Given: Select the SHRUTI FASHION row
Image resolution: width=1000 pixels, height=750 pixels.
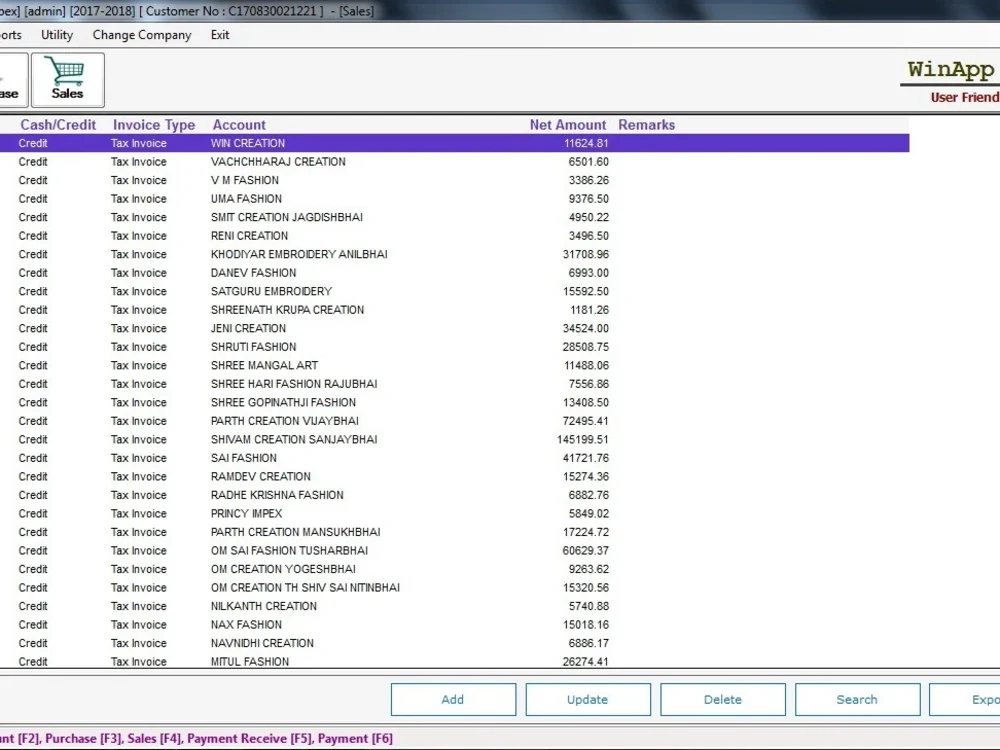Looking at the screenshot, I should click(x=454, y=347).
